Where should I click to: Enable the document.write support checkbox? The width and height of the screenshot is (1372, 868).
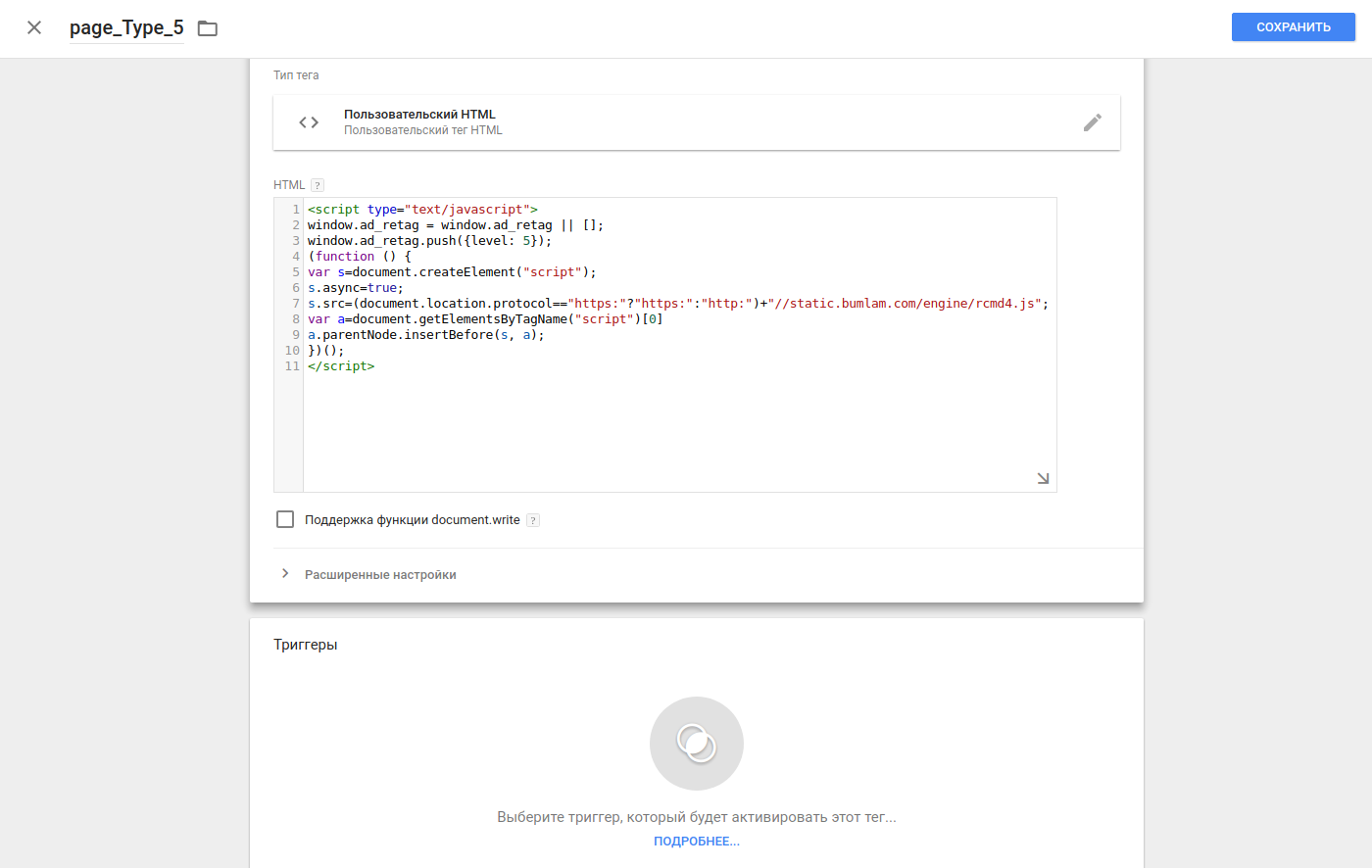tap(285, 519)
